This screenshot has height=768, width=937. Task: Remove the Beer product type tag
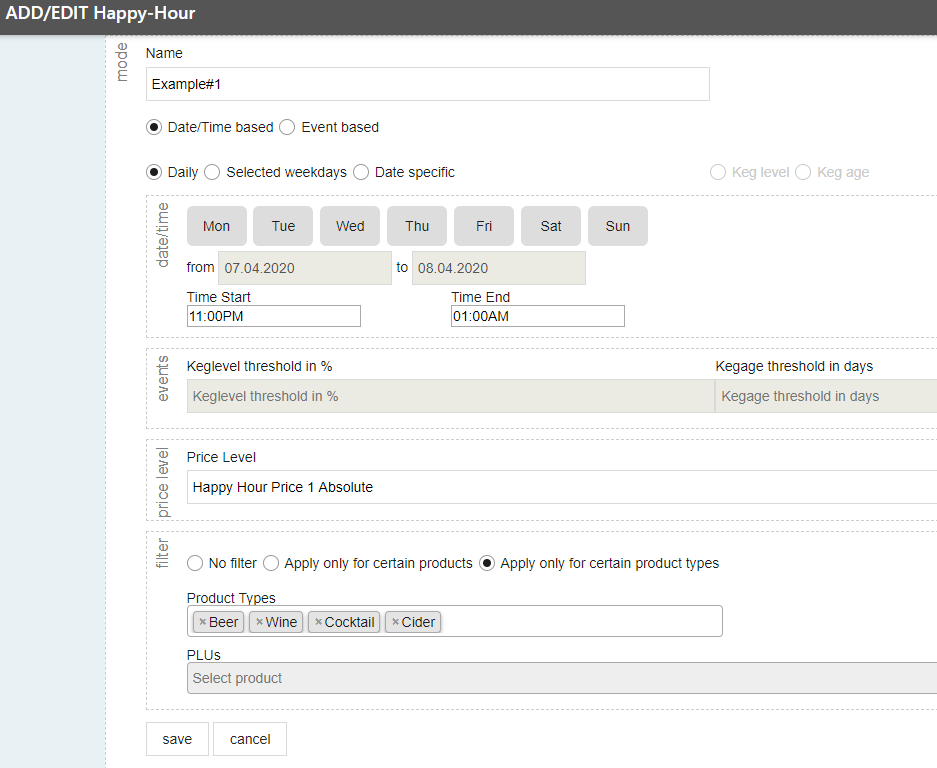coord(203,622)
